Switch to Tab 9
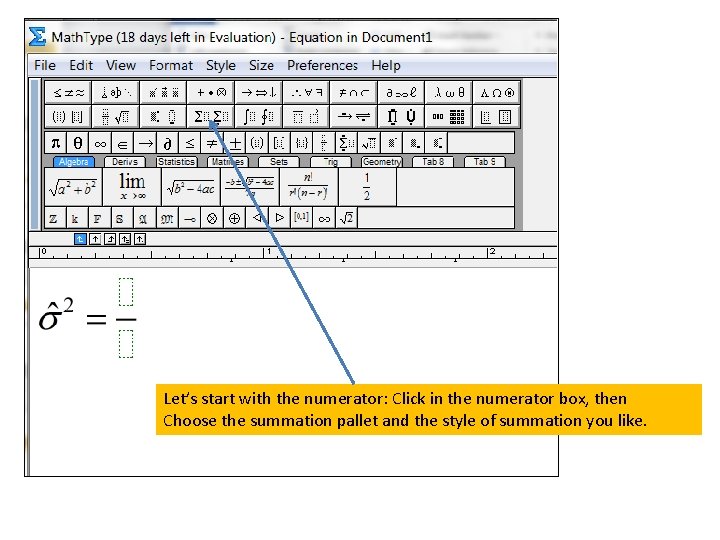720x540 pixels. pos(484,162)
